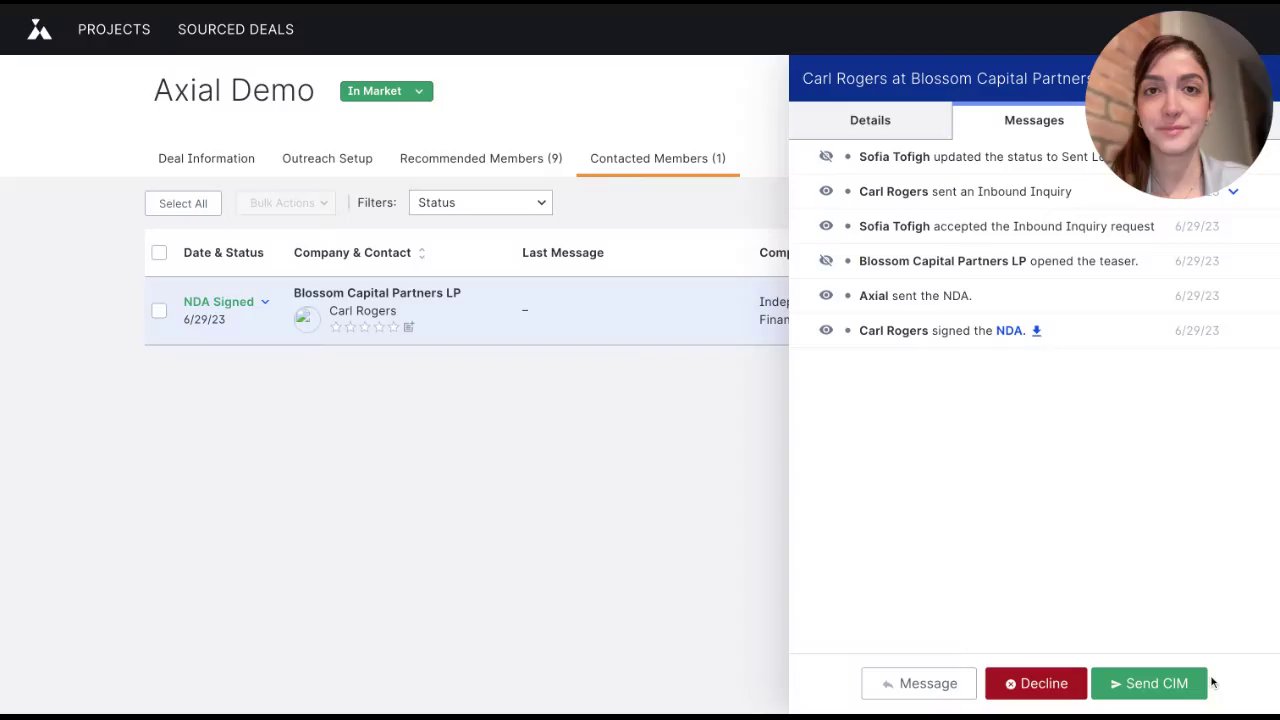Click Carl Rogers at Blossom Capital Partners header
1280x720 pixels.
point(946,78)
